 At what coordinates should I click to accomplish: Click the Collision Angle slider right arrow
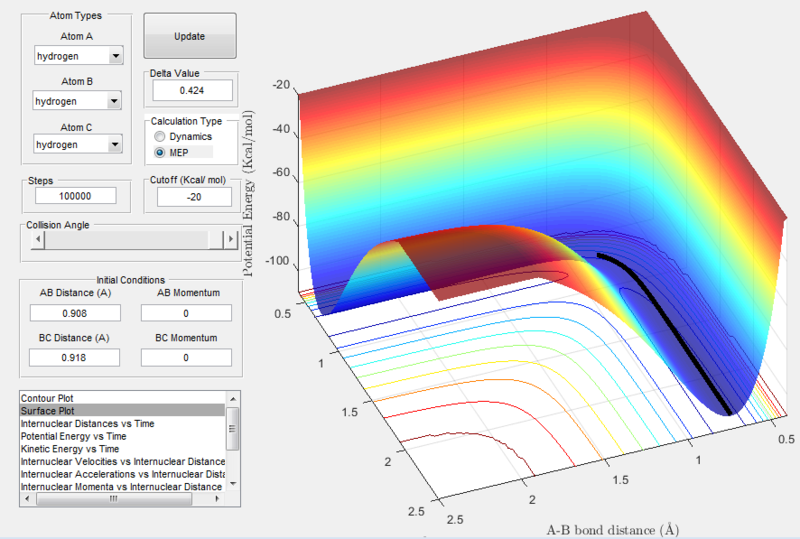click(x=231, y=240)
